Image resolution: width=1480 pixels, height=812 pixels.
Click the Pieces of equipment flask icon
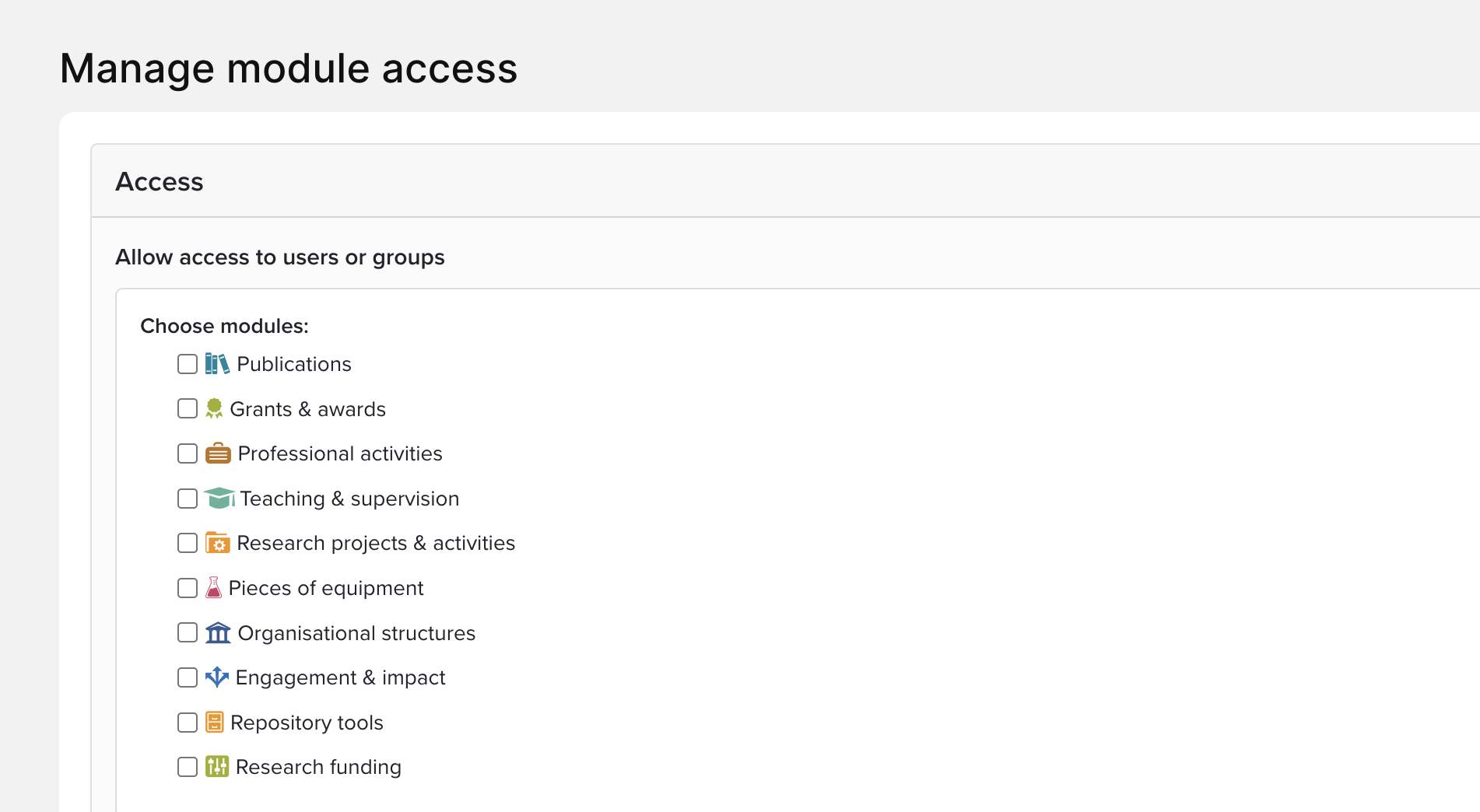click(x=213, y=587)
